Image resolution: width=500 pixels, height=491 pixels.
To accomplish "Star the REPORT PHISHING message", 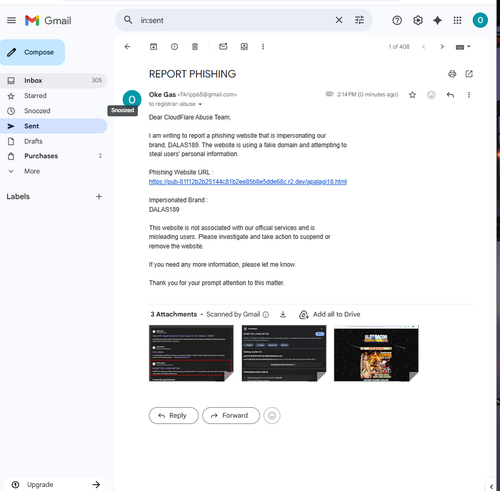I will pos(412,95).
